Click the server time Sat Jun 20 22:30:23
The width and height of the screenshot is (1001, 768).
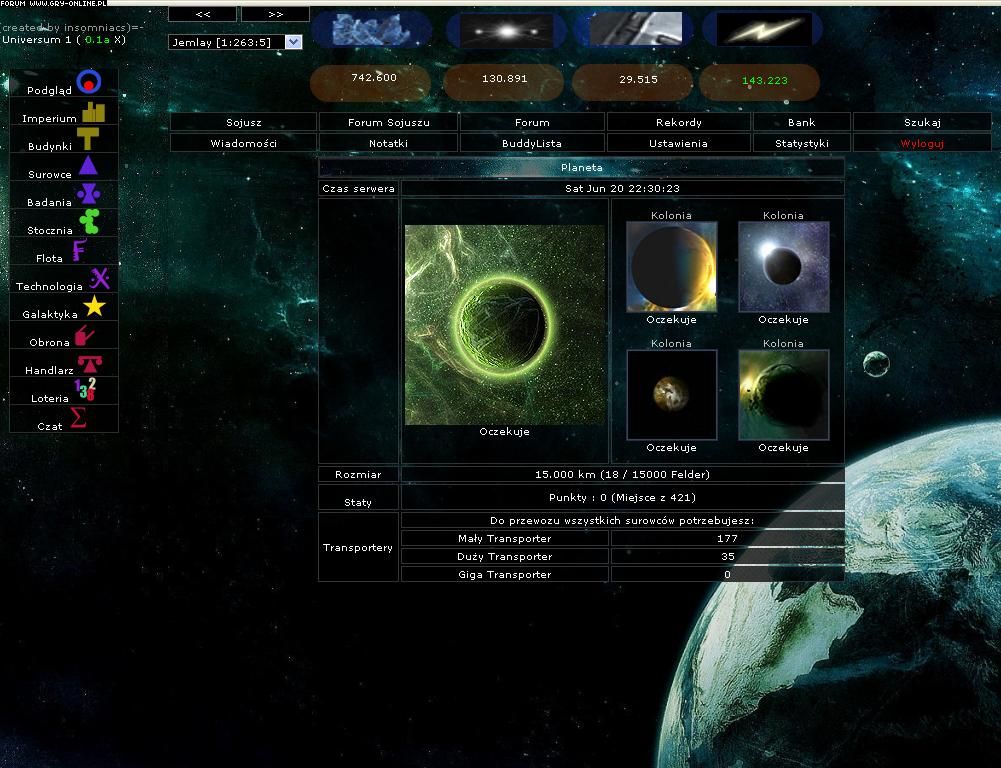click(x=622, y=188)
